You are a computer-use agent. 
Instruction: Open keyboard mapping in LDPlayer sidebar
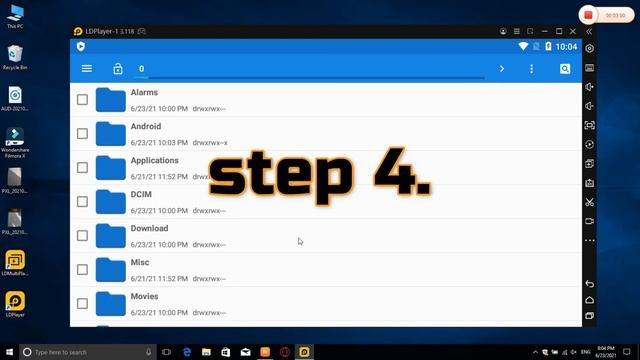[x=589, y=68]
